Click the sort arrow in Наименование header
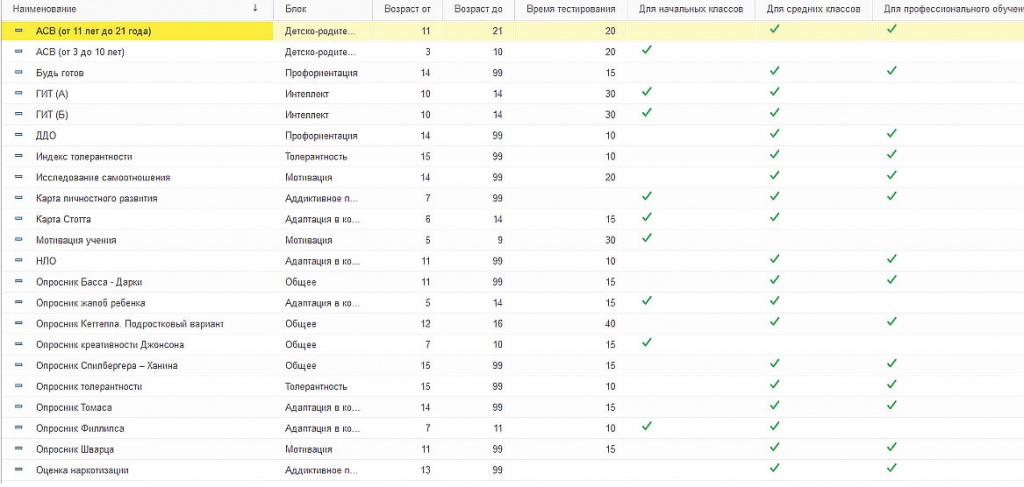Viewport: 1024px width, 487px height. [255, 8]
